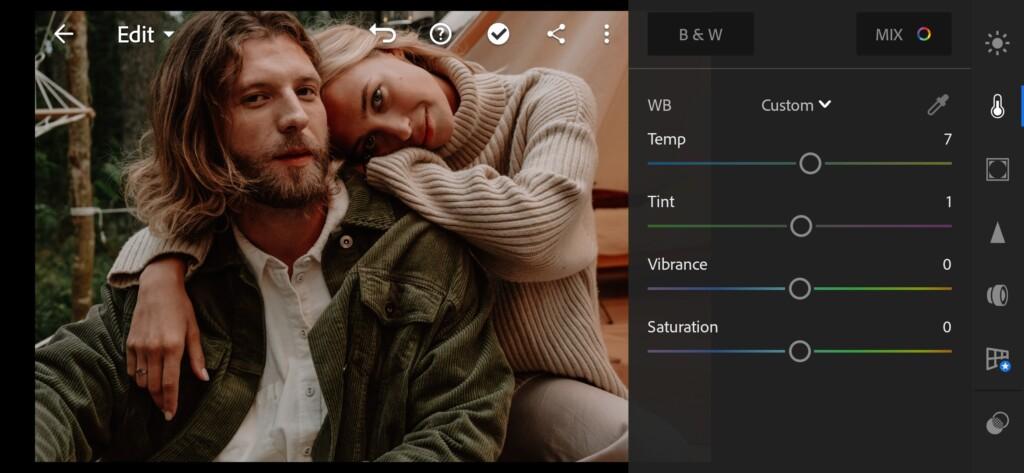Share the photo
1024x473 pixels.
pyautogui.click(x=556, y=34)
